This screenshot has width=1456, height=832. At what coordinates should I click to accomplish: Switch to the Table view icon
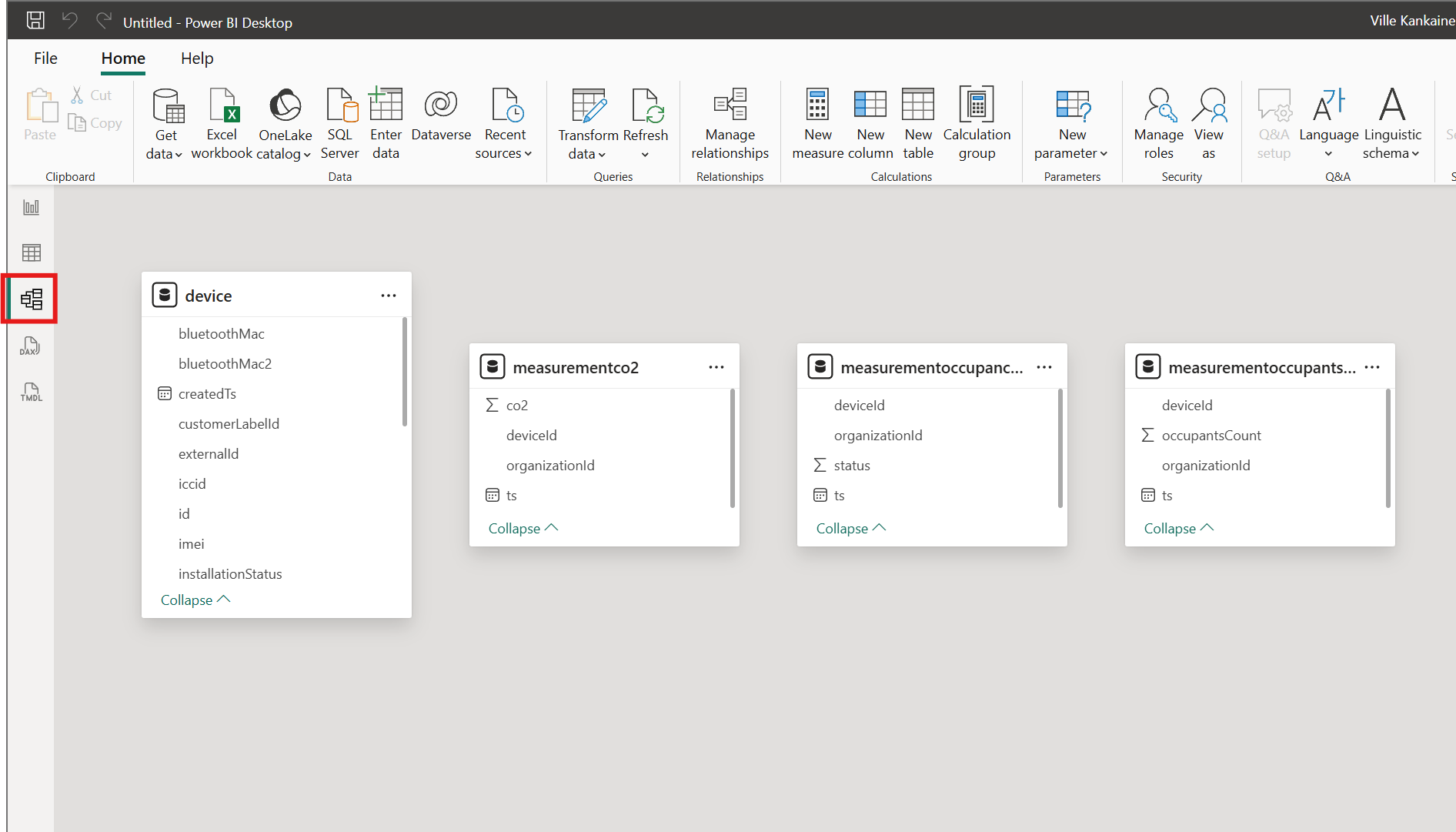pyautogui.click(x=32, y=252)
